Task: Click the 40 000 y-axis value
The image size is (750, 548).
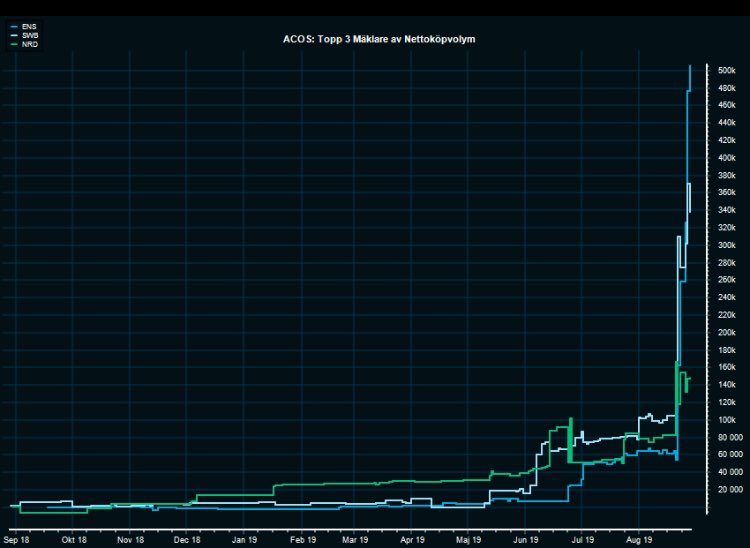Action: 730,472
